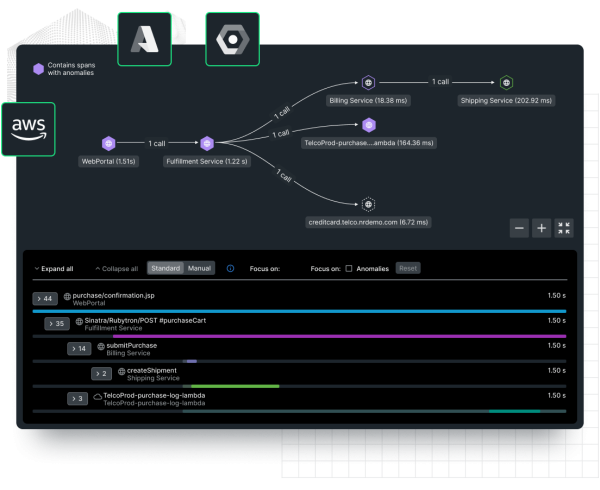The width and height of the screenshot is (600, 490).
Task: Click the creditcard.telco.nrdemo.com node icon
Action: pos(368,204)
